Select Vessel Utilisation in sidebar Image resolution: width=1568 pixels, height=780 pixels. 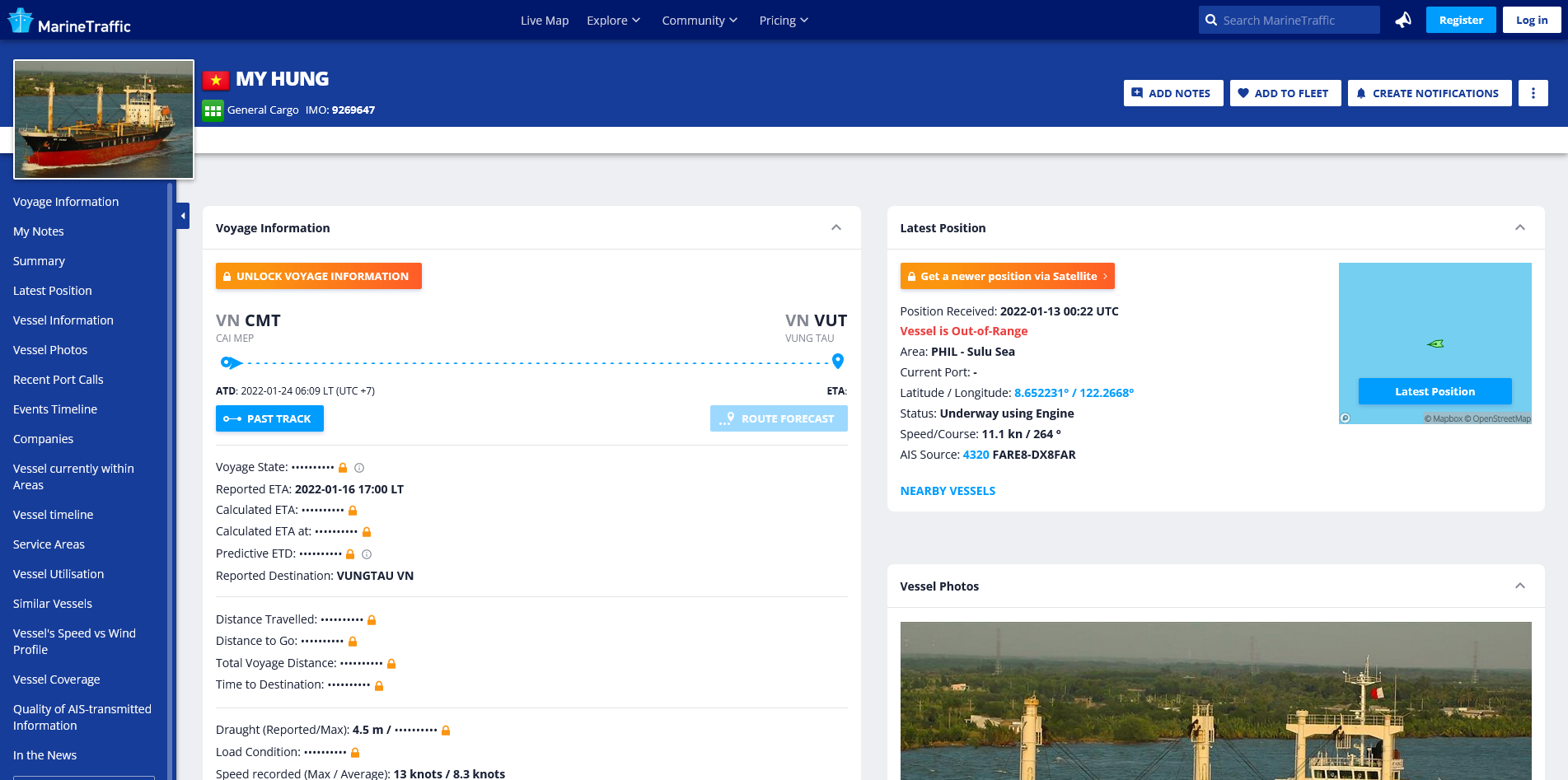(x=59, y=574)
